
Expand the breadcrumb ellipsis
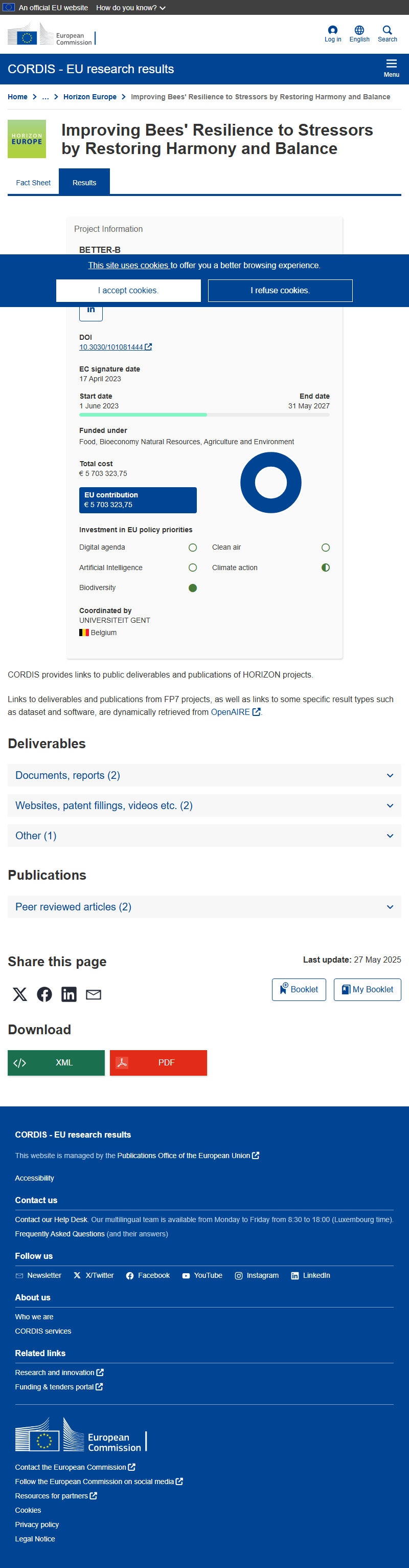(46, 97)
